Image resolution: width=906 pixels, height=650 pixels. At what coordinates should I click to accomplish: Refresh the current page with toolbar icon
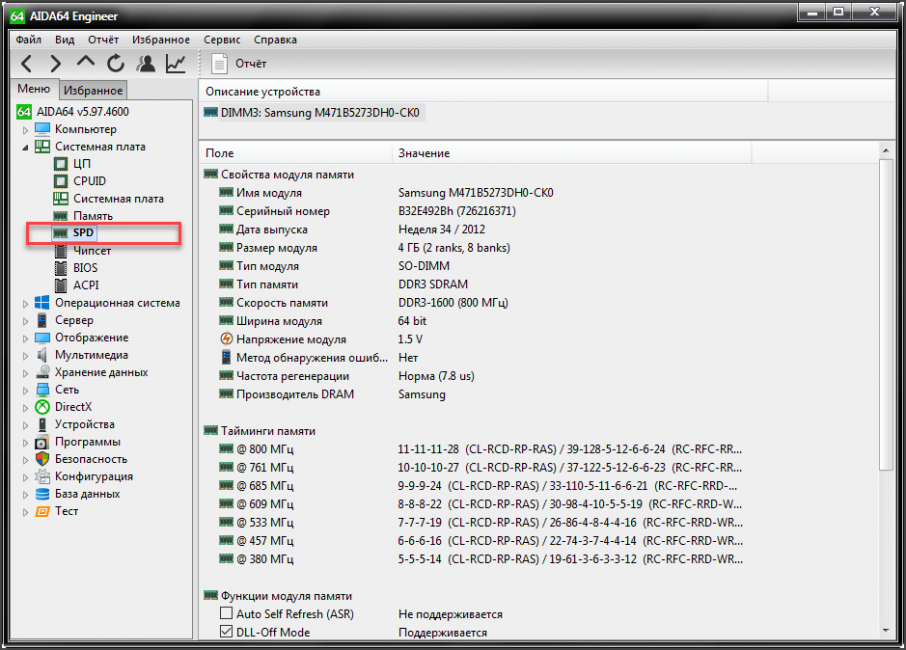point(116,64)
